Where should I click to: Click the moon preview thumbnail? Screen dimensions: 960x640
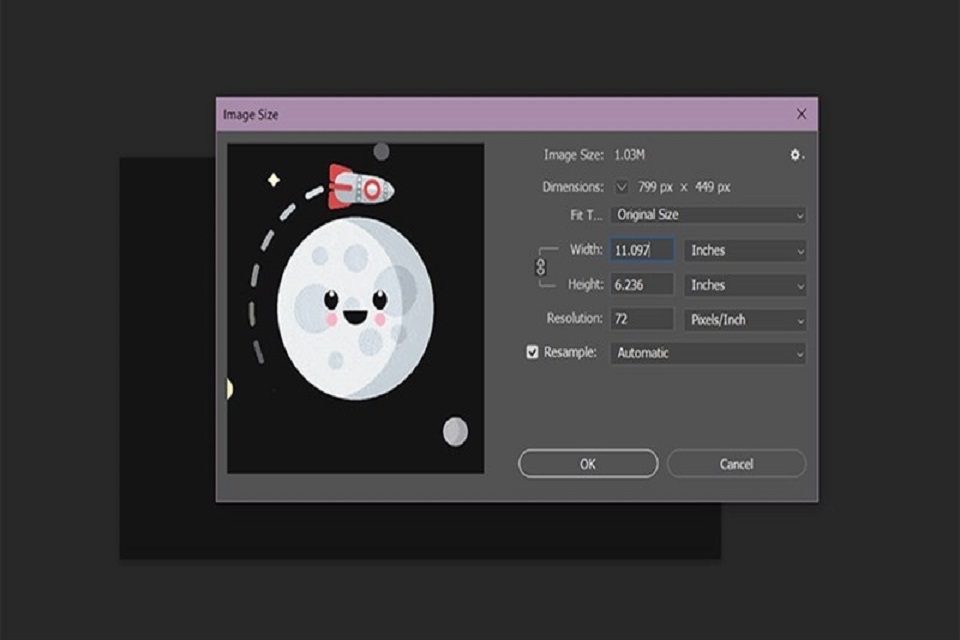pos(355,309)
